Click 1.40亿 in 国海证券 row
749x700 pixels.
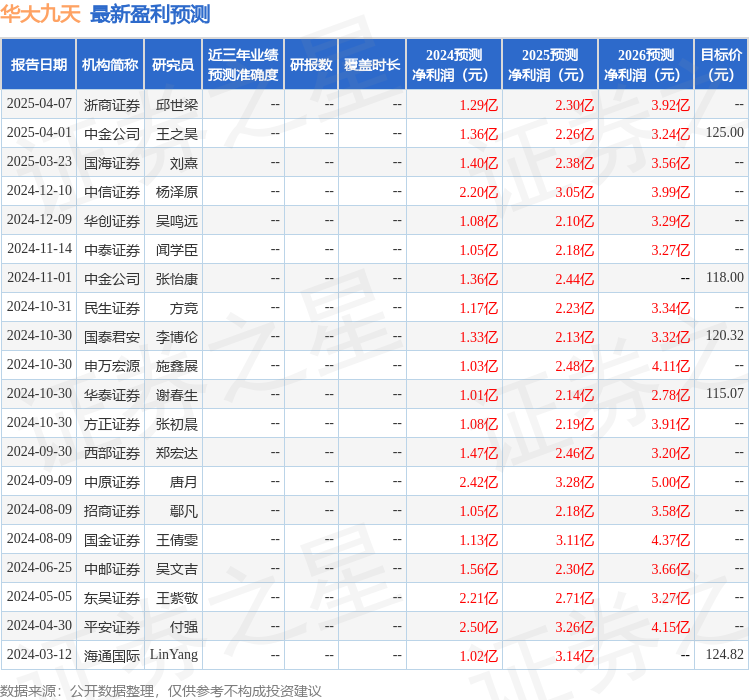point(479,163)
